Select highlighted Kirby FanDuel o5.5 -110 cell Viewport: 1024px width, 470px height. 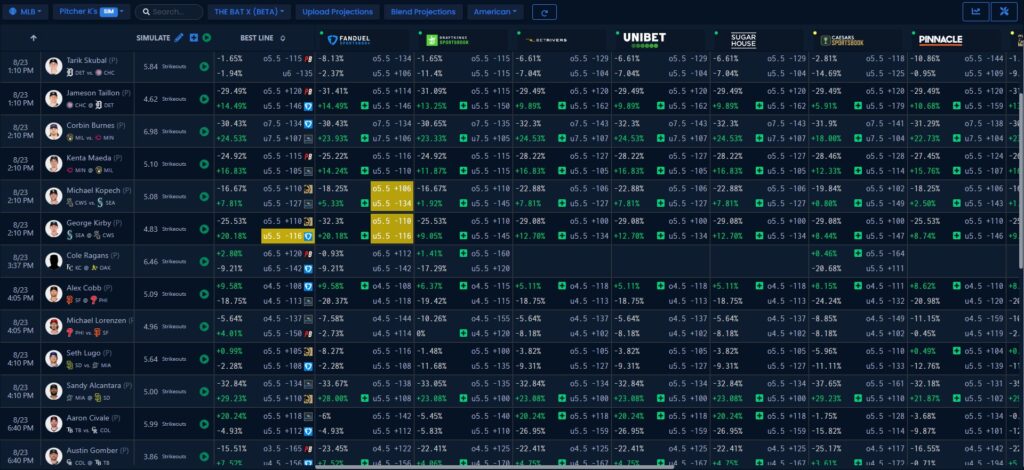[392, 221]
